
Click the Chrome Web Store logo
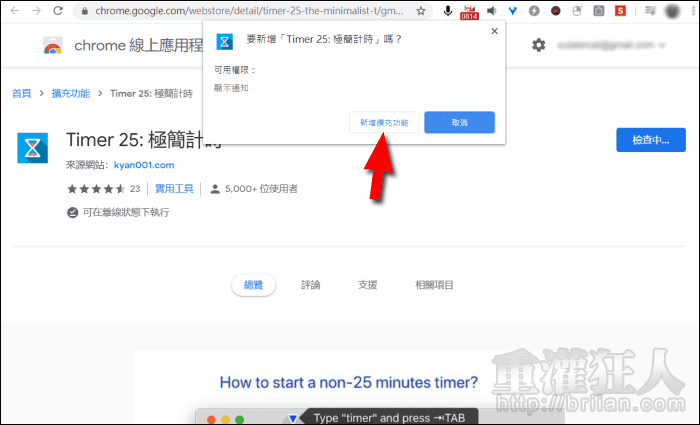pyautogui.click(x=52, y=46)
